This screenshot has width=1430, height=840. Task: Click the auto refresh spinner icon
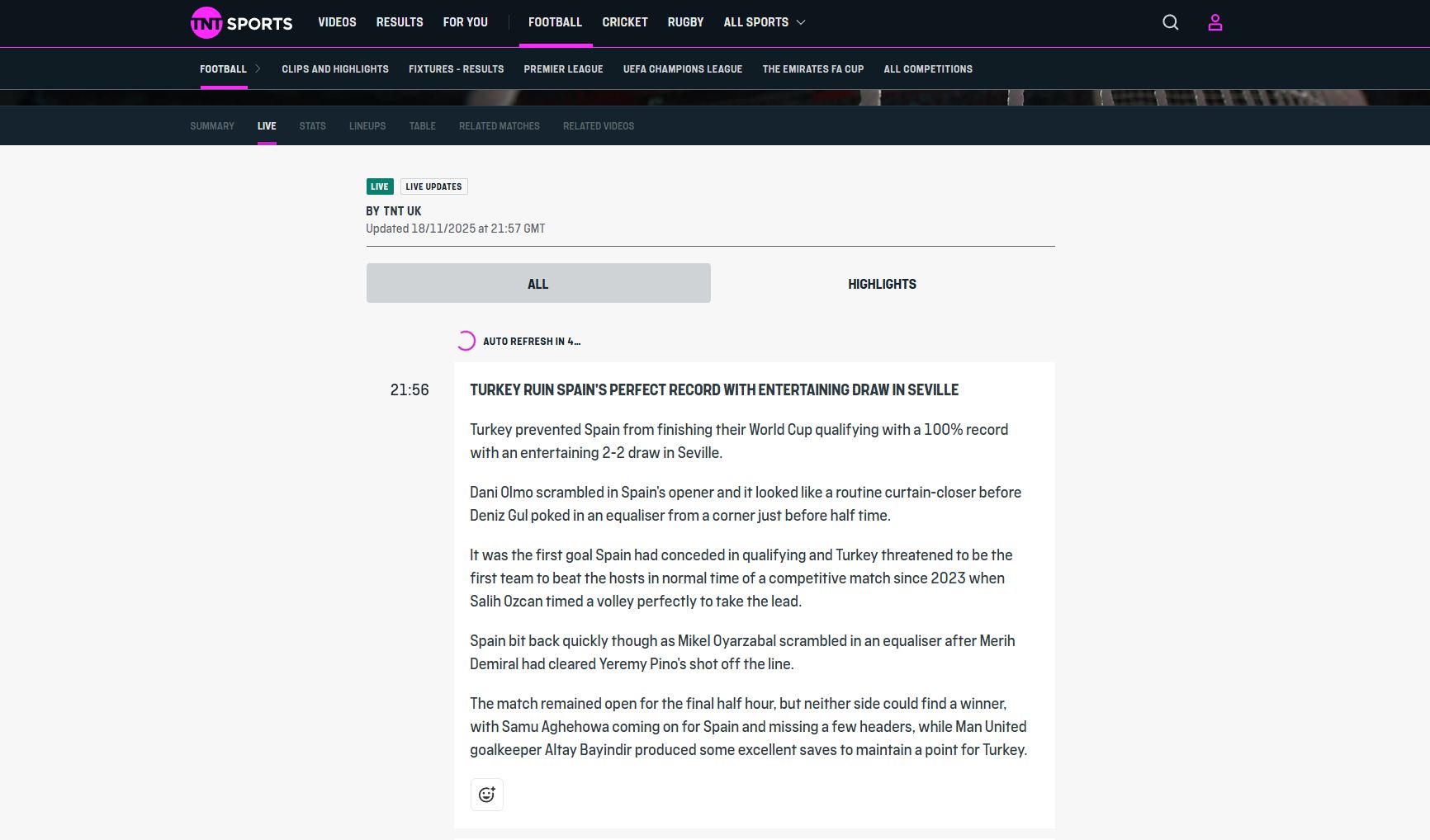click(466, 341)
